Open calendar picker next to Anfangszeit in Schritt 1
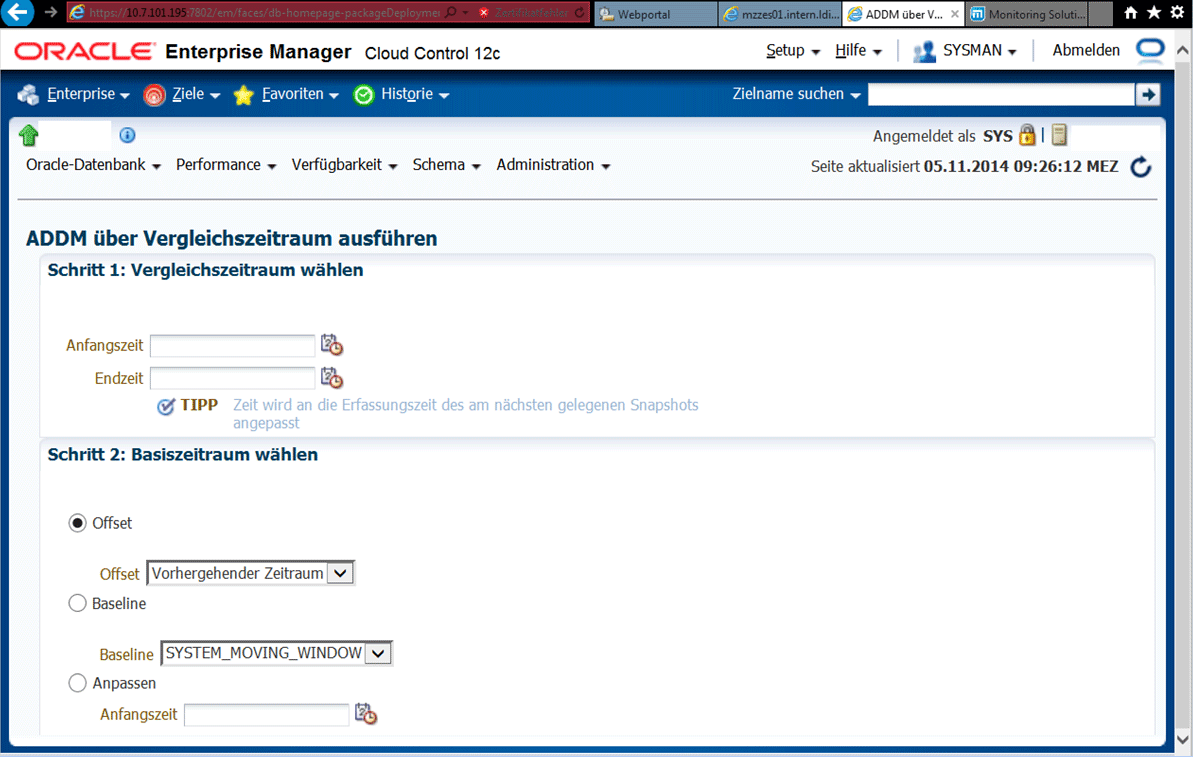 click(x=331, y=345)
